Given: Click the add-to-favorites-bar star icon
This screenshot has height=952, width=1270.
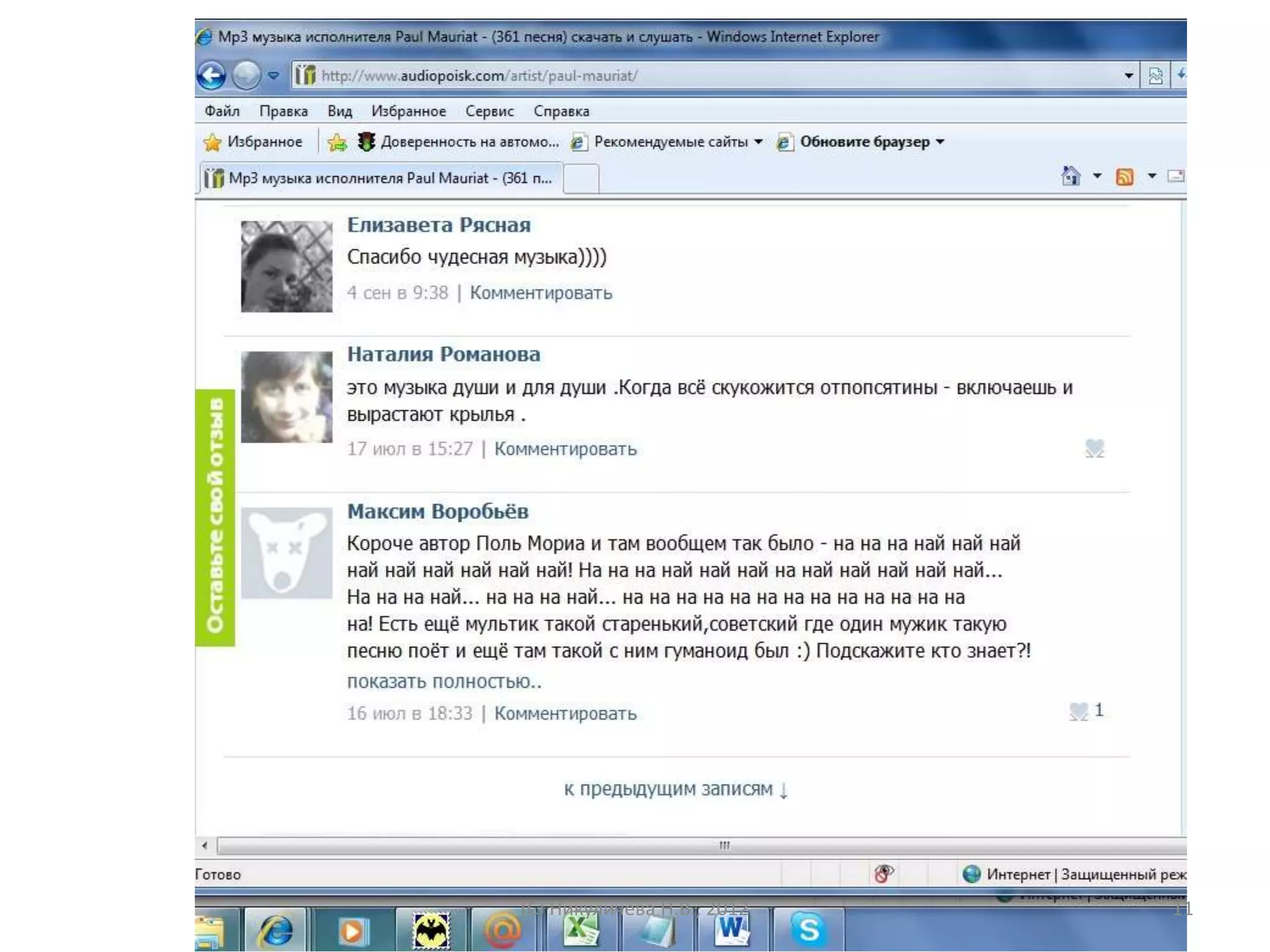Looking at the screenshot, I should 337,142.
